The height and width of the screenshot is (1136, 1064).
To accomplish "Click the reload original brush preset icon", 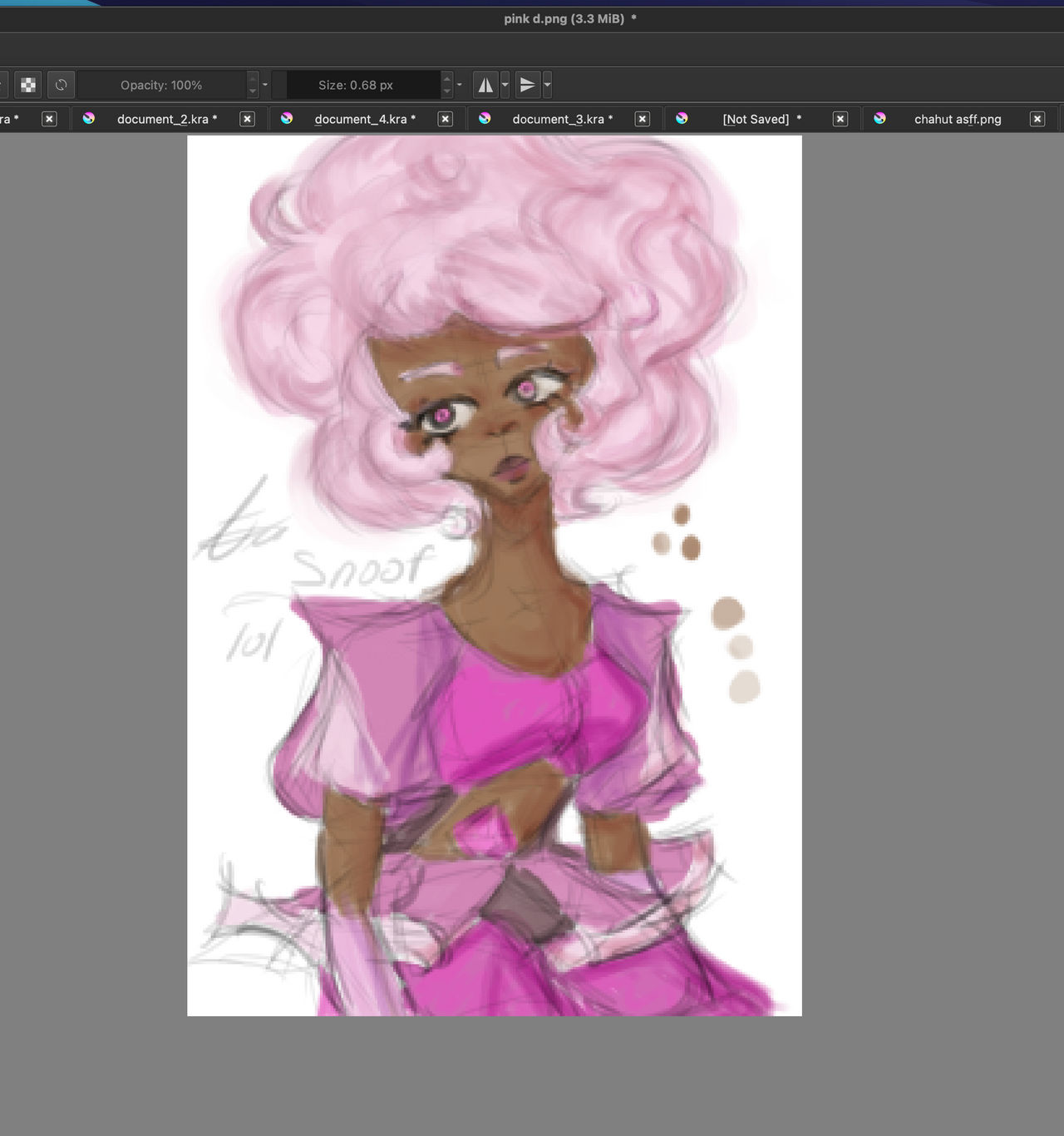I will pos(61,85).
